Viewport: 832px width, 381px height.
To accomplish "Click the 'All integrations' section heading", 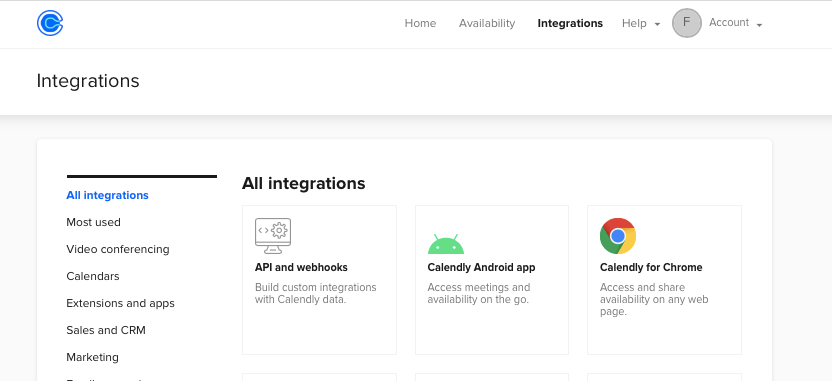I will click(304, 184).
